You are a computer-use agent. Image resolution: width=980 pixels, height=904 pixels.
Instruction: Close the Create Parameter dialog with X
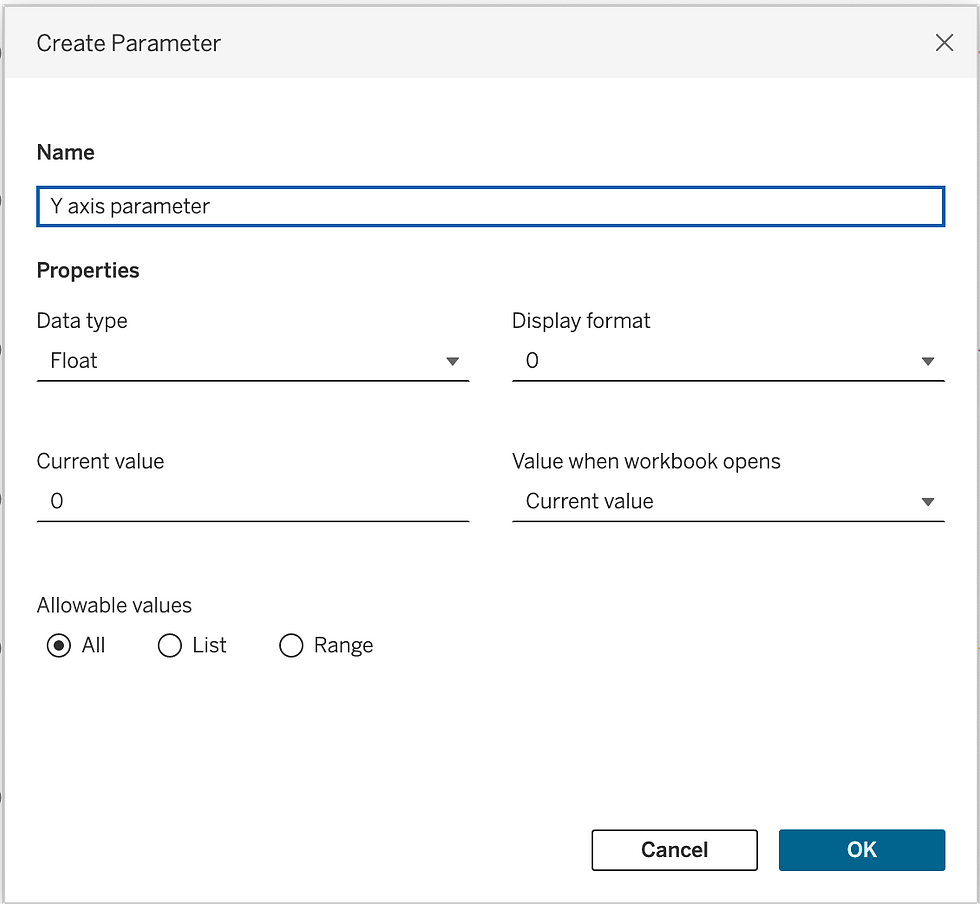click(944, 43)
